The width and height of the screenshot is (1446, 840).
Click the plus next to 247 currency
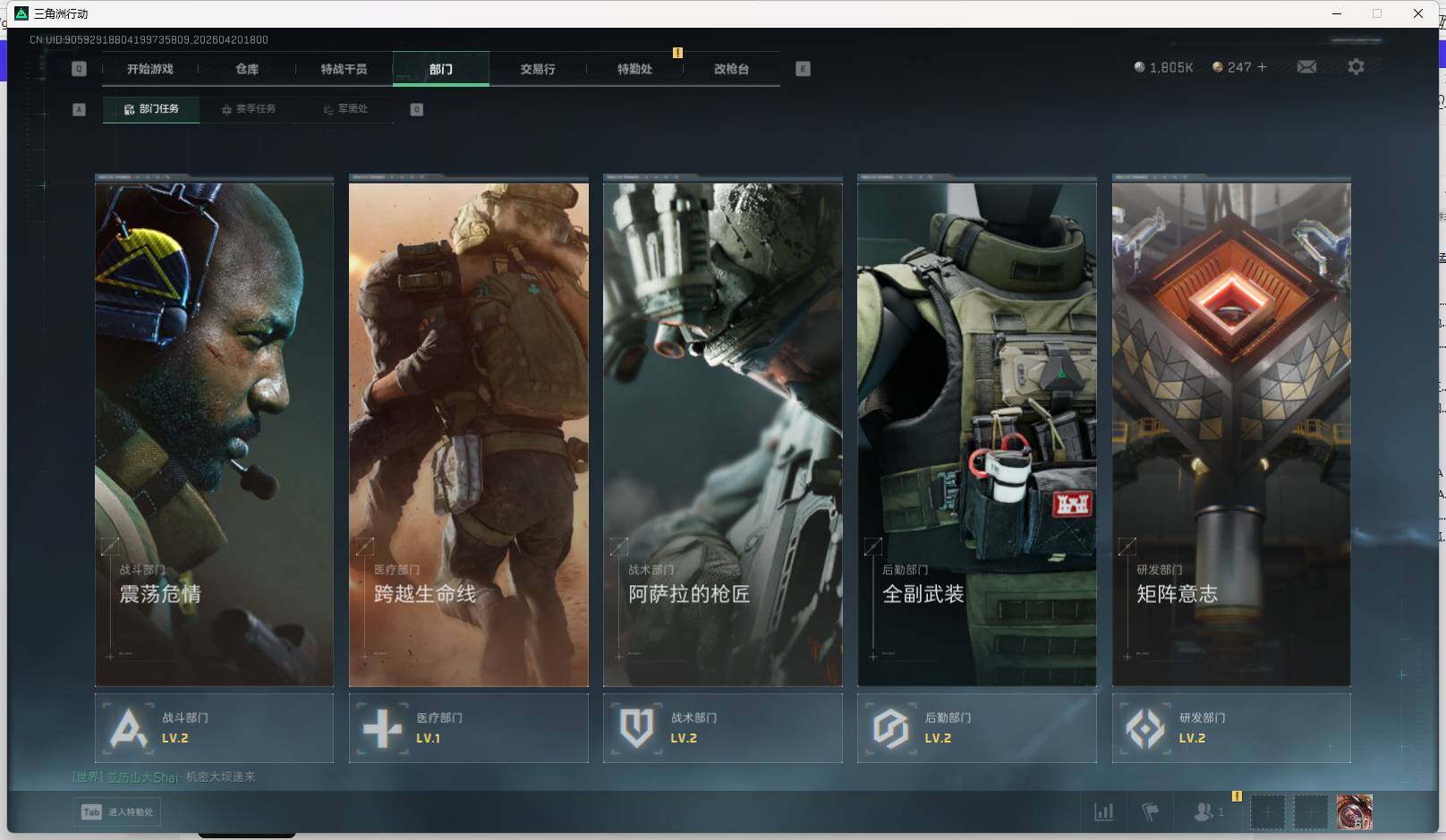(x=1262, y=67)
